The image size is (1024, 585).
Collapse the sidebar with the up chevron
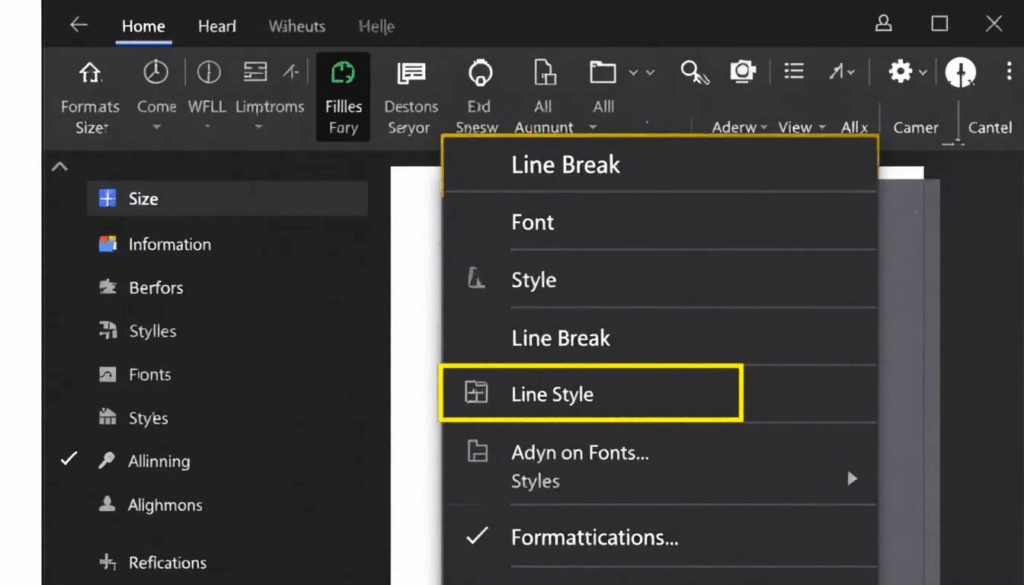[x=59, y=166]
